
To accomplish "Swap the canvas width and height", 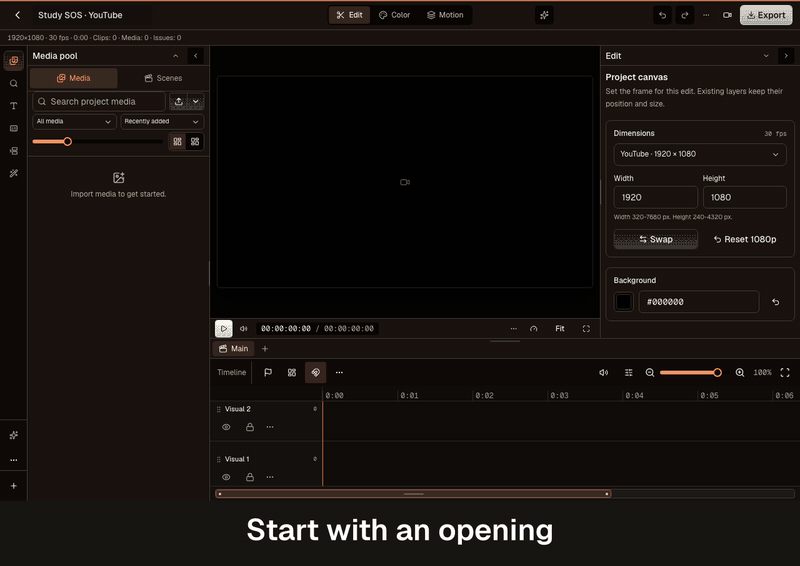I will tap(656, 239).
